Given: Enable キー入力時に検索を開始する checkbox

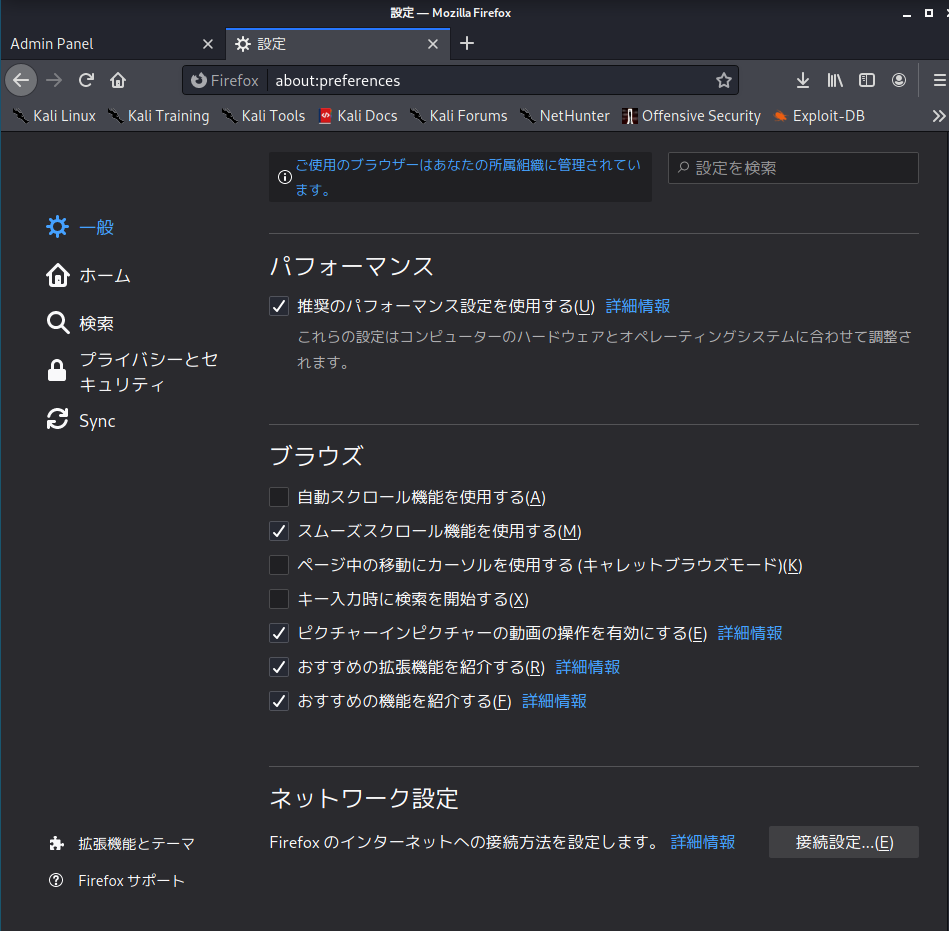Looking at the screenshot, I should click(279, 599).
